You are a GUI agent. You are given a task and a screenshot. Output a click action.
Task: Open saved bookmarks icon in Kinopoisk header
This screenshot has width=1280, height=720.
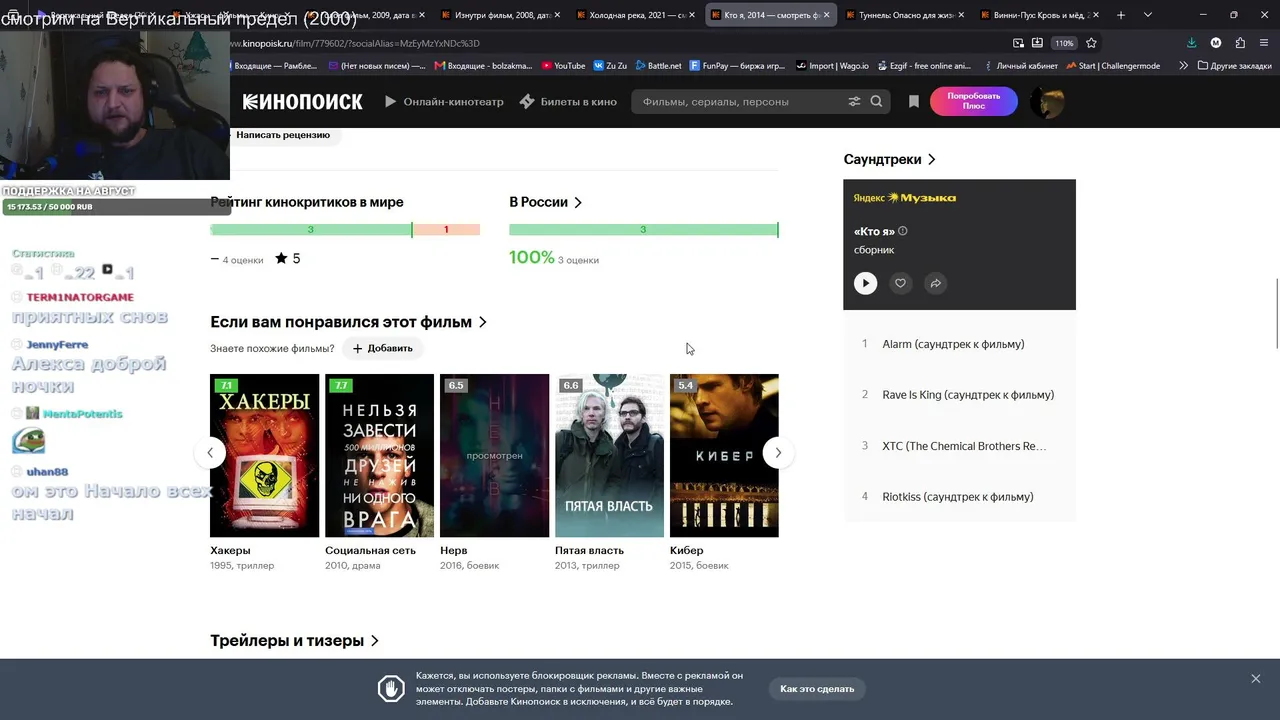click(x=913, y=101)
